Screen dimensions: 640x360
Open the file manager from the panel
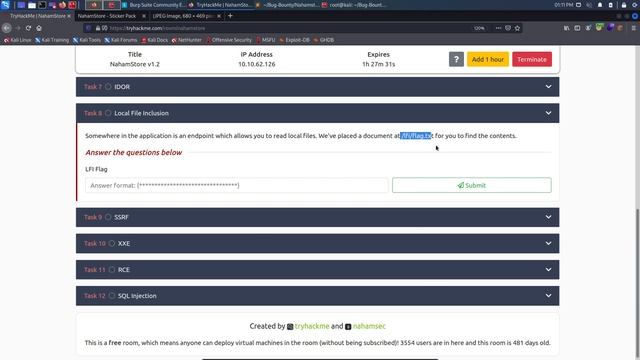click(x=32, y=5)
